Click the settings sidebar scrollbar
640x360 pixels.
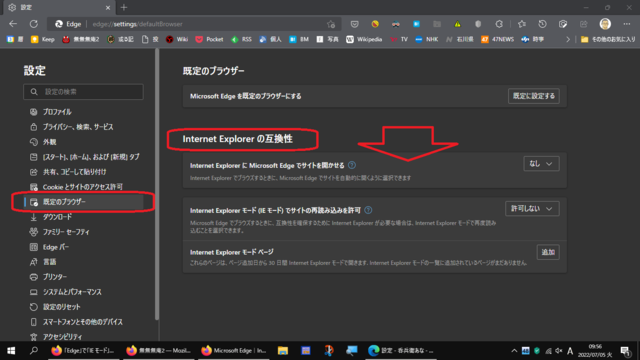point(157,184)
